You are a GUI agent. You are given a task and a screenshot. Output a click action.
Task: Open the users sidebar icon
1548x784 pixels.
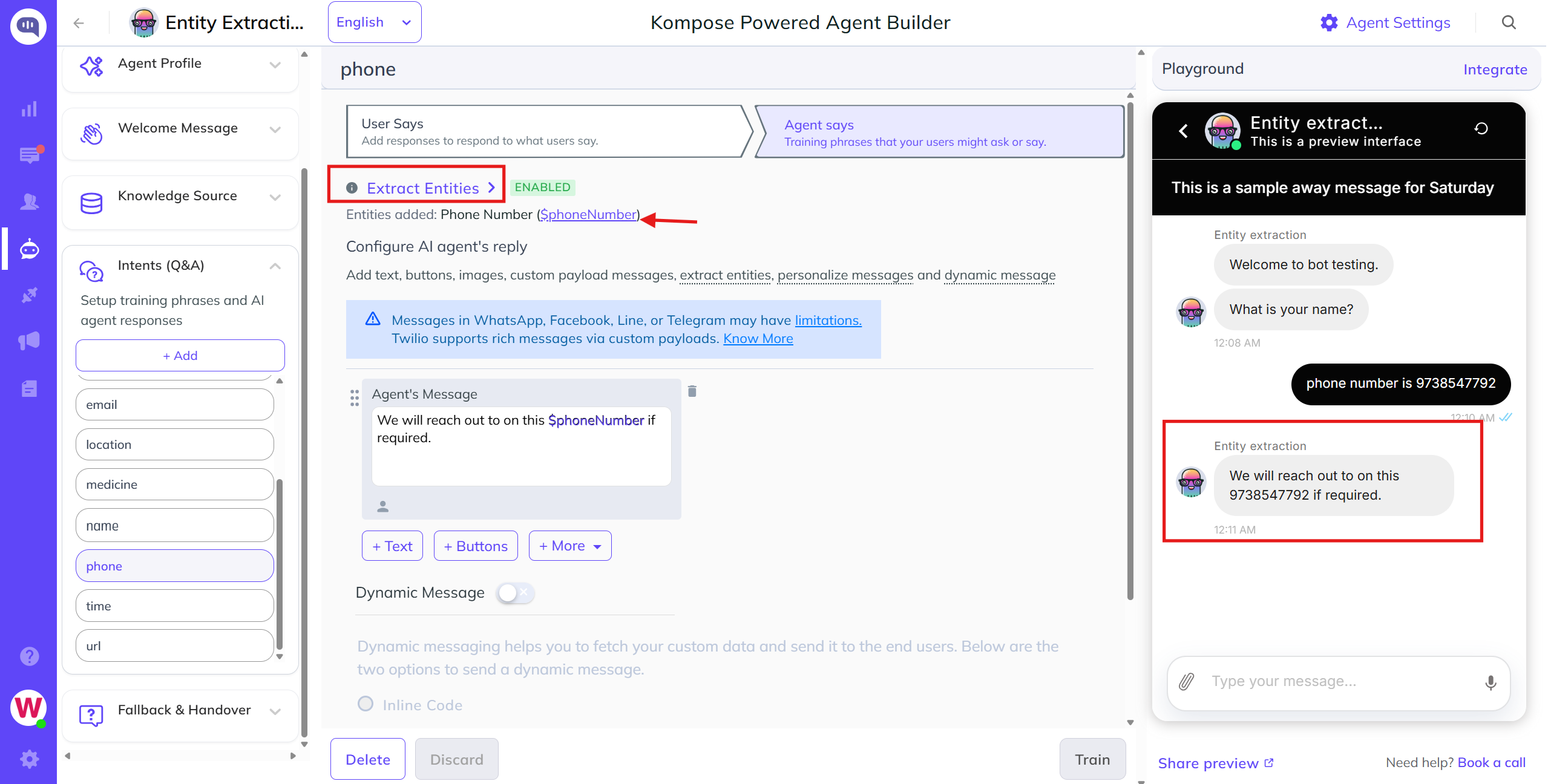(x=29, y=201)
